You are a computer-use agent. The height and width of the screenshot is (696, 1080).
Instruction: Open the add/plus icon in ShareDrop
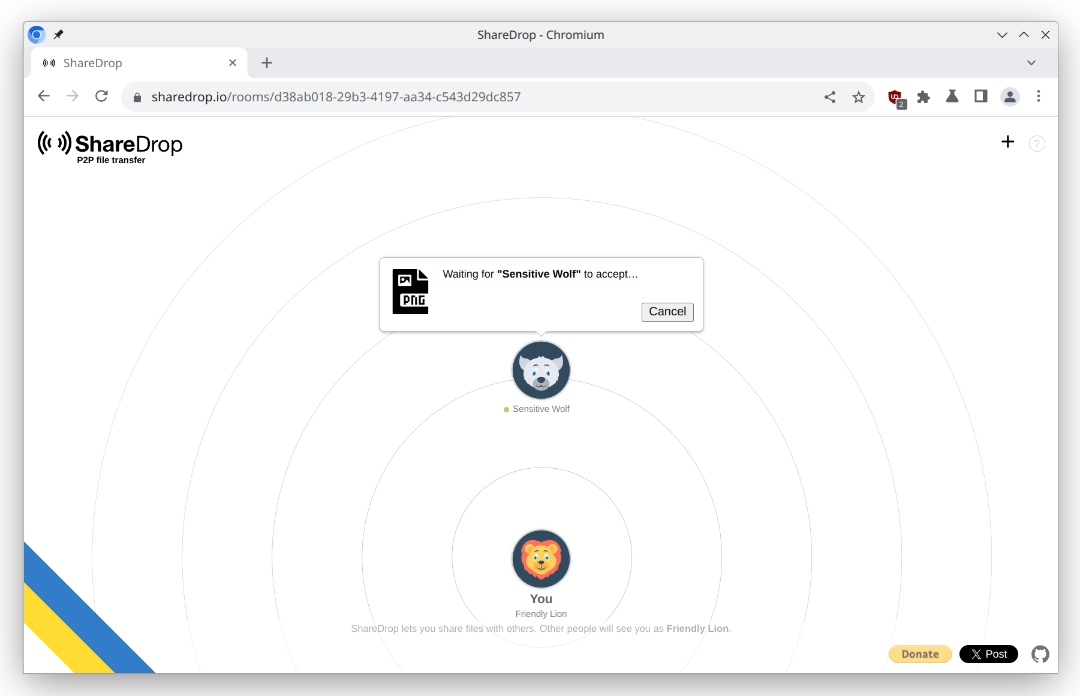1008,142
